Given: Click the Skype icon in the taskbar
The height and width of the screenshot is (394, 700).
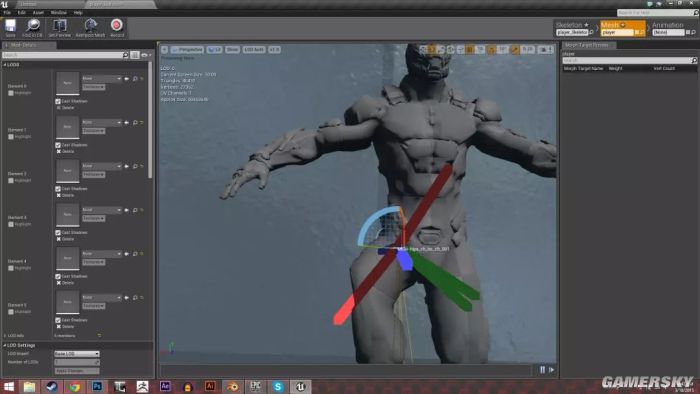Looking at the screenshot, I should click(x=278, y=386).
